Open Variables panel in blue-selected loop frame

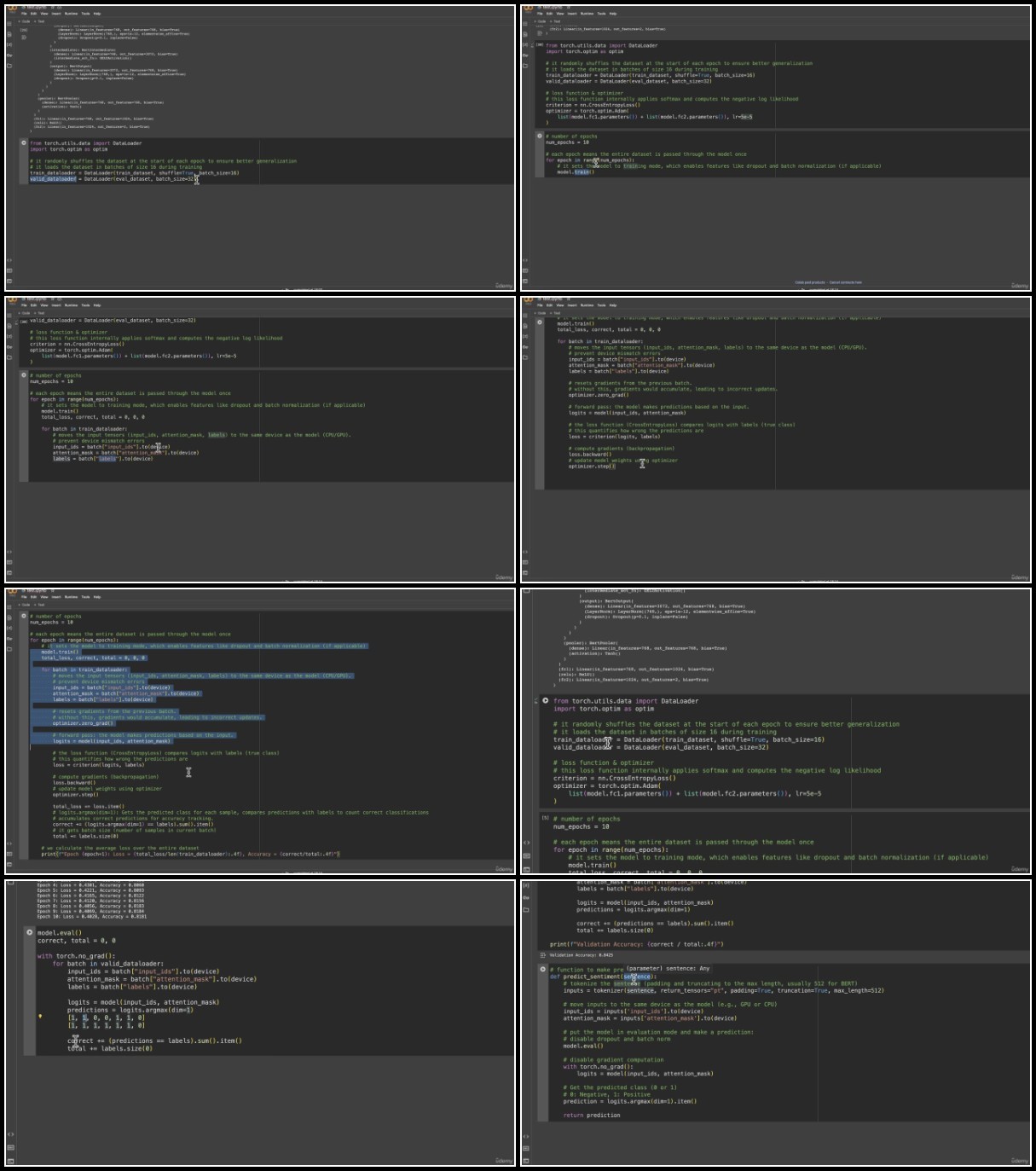tap(10, 629)
